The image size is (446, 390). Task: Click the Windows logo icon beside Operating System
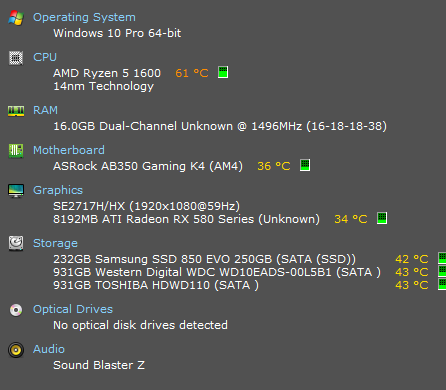pyautogui.click(x=16, y=18)
